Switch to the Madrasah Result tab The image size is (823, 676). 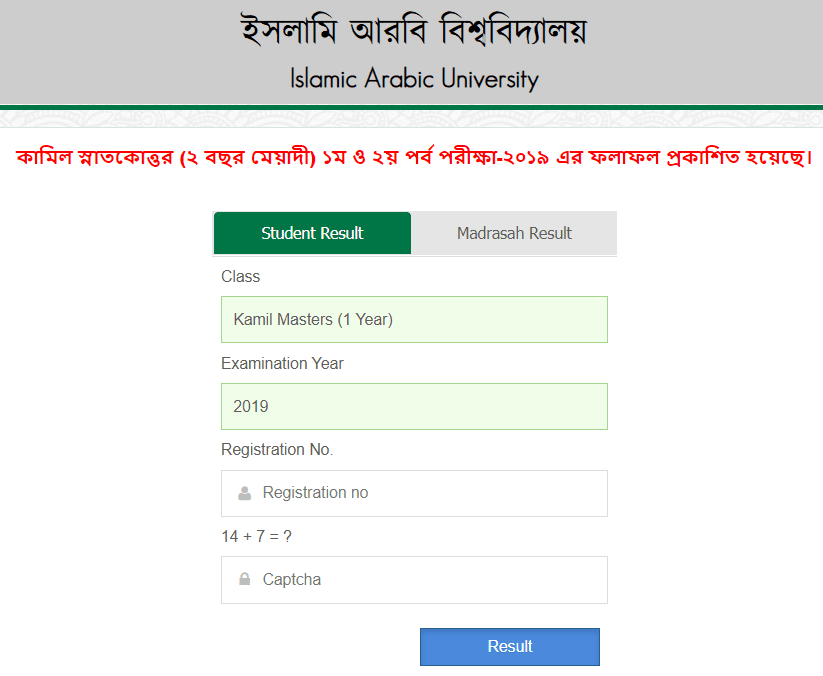pos(514,233)
